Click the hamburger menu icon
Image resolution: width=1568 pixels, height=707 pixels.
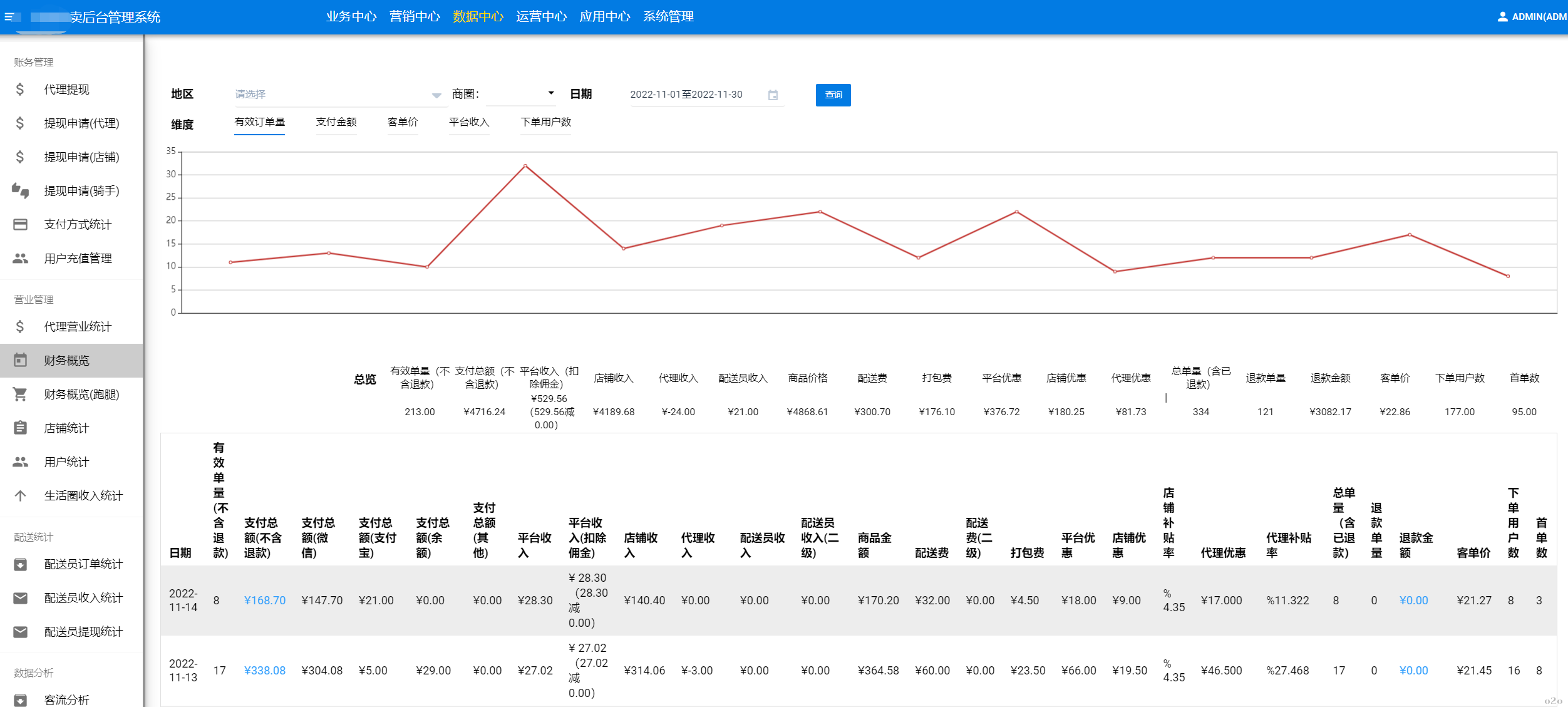pyautogui.click(x=9, y=17)
